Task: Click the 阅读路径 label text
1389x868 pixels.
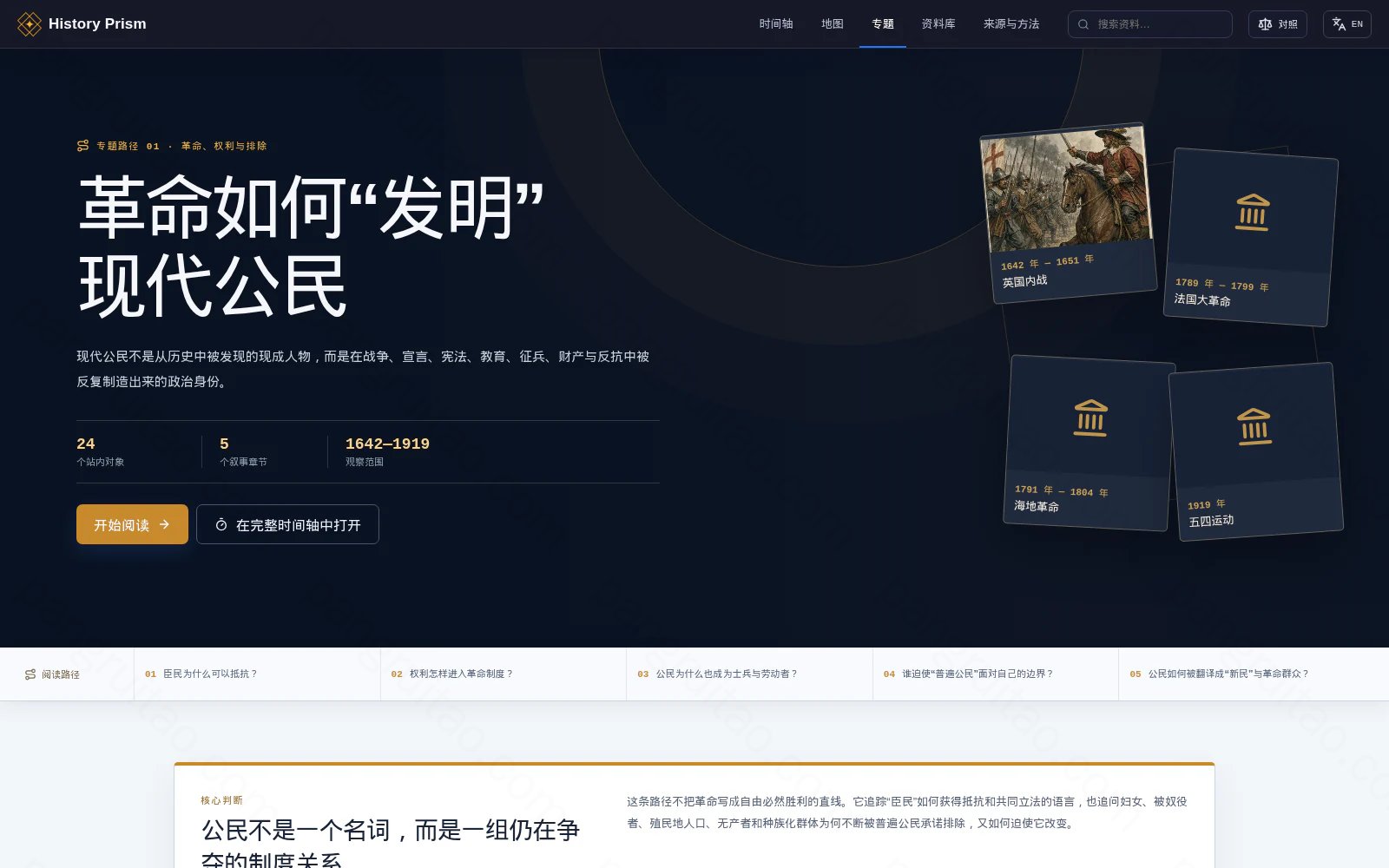Action: tap(61, 674)
